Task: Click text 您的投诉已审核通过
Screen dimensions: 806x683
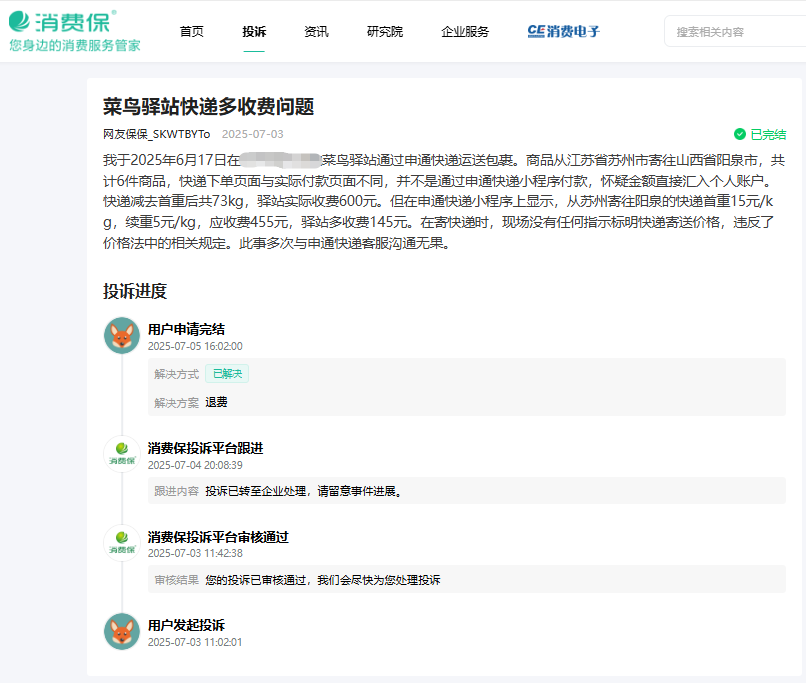Action: pyautogui.click(x=256, y=580)
